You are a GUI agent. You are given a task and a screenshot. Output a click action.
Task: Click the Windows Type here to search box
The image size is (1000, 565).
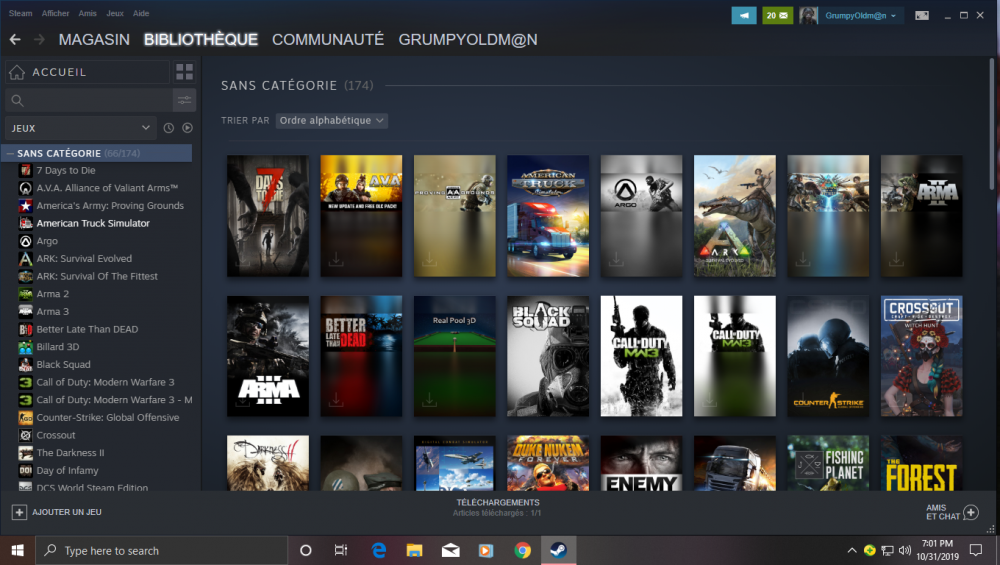pos(161,550)
